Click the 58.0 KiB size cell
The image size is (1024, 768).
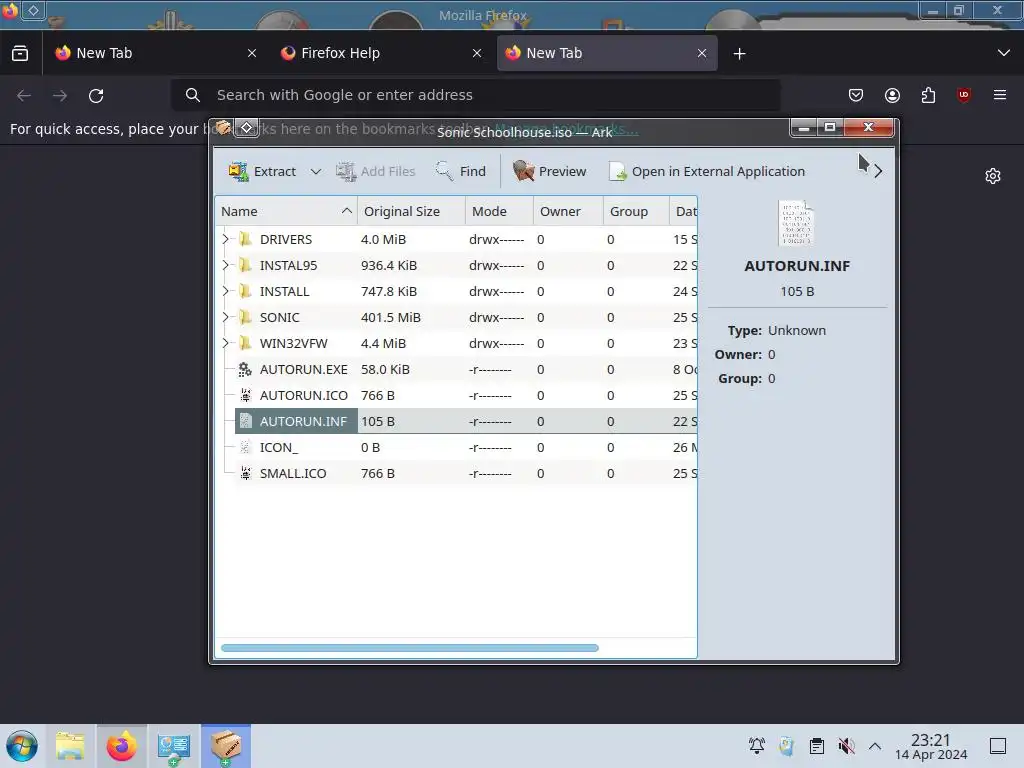click(x=385, y=370)
